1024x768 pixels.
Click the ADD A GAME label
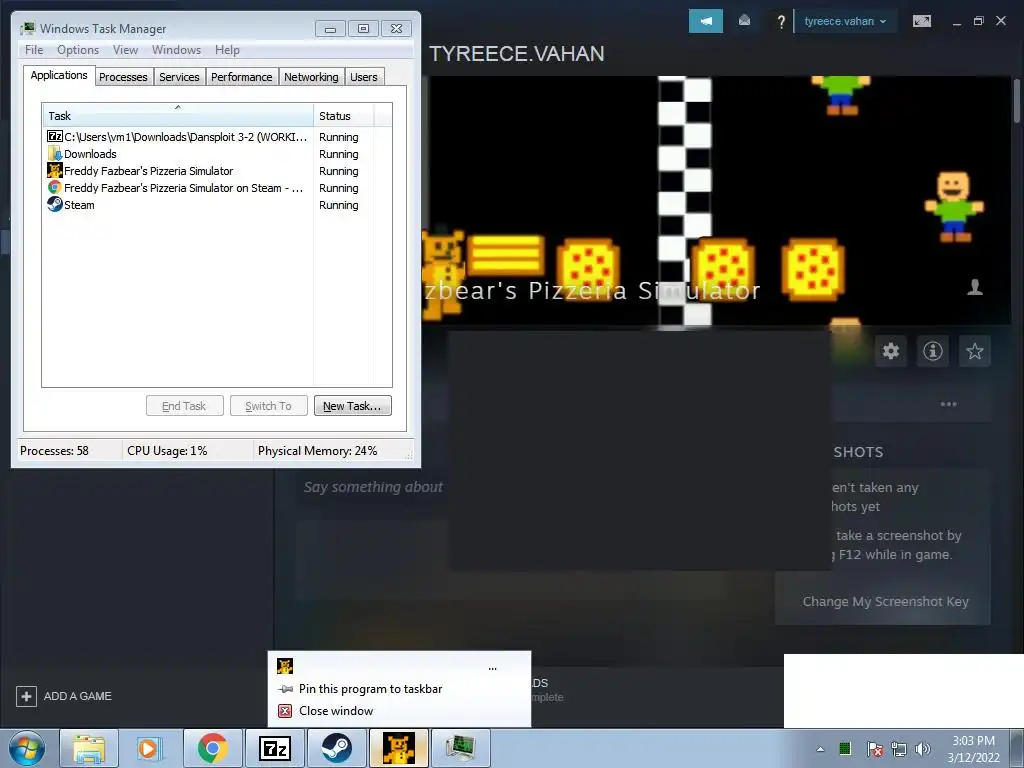tap(78, 696)
